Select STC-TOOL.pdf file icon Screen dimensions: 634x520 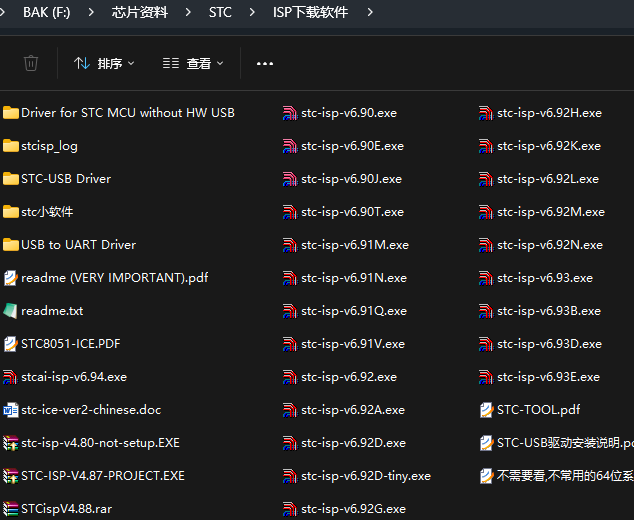click(x=487, y=410)
